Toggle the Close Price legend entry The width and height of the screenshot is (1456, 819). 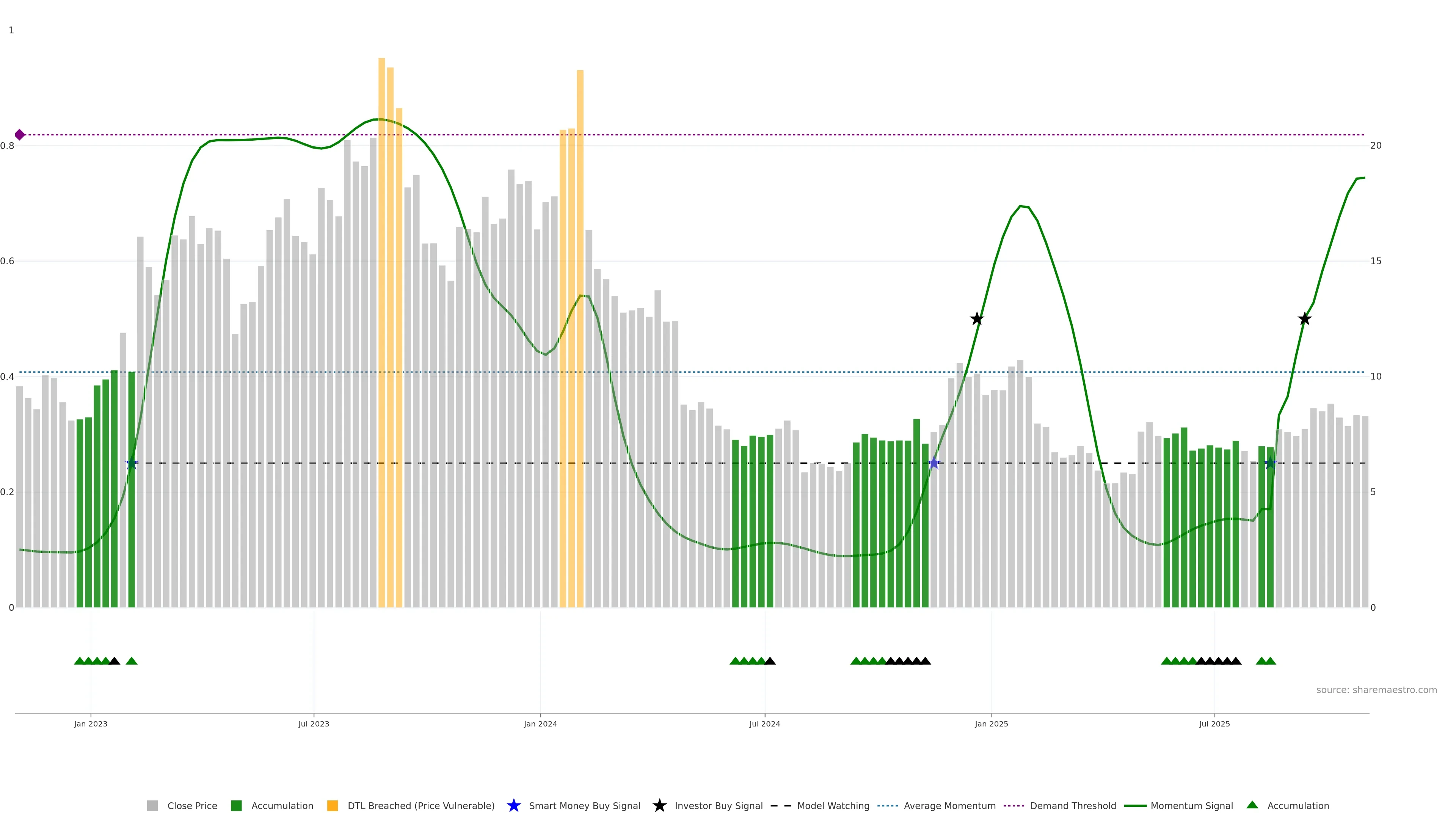click(192, 806)
